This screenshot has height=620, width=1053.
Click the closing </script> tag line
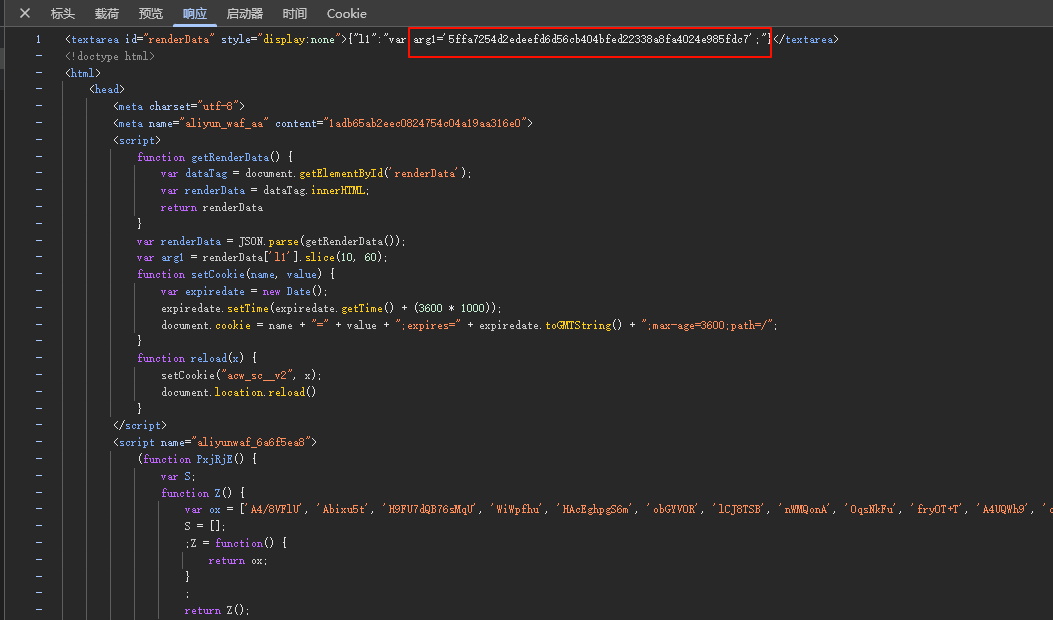(140, 425)
